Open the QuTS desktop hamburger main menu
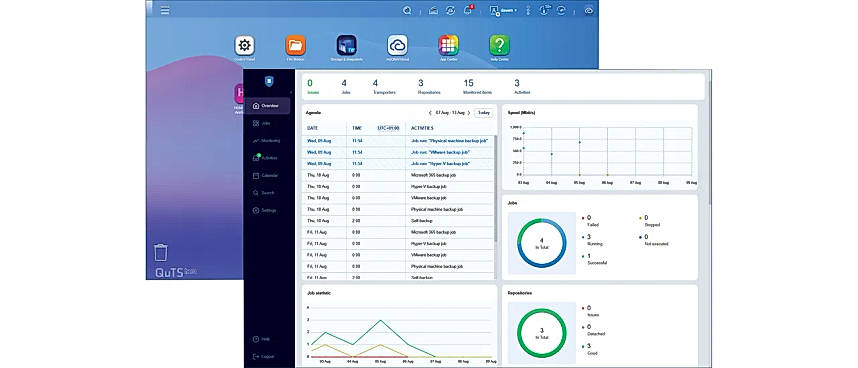The width and height of the screenshot is (858, 368). tap(165, 10)
